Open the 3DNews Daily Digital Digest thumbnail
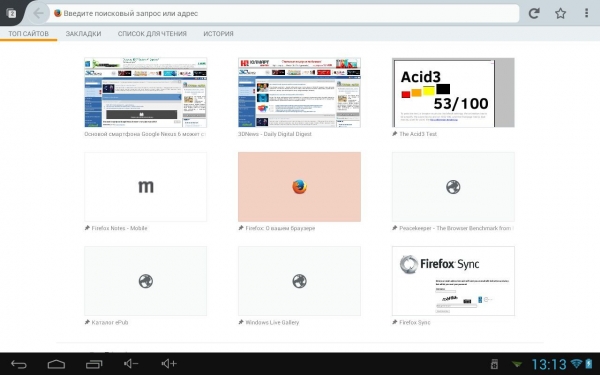The height and width of the screenshot is (375, 600). (x=299, y=93)
